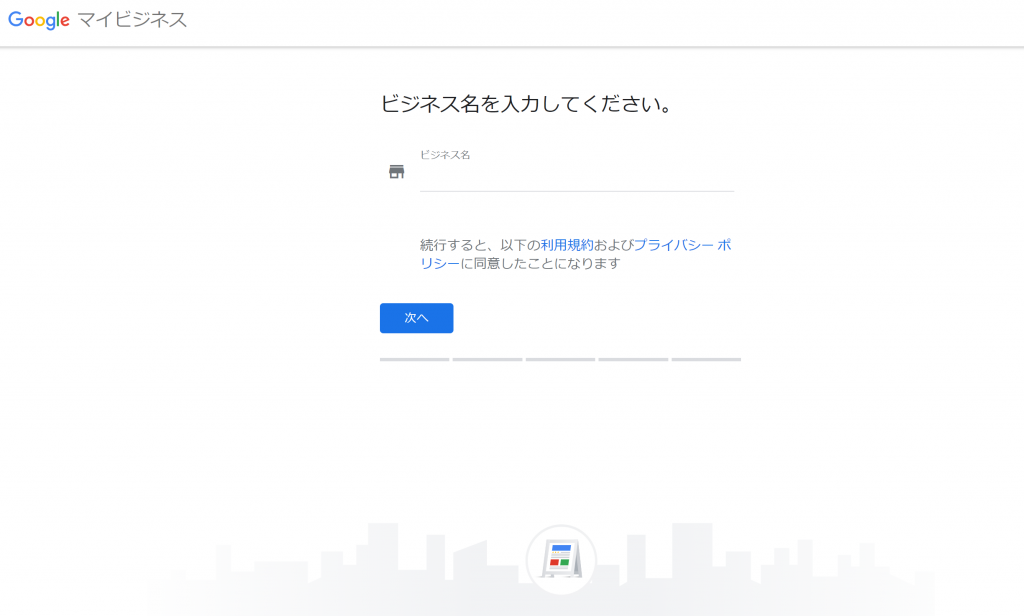
Task: Click the city skyline right of sign icon
Action: tap(764, 562)
